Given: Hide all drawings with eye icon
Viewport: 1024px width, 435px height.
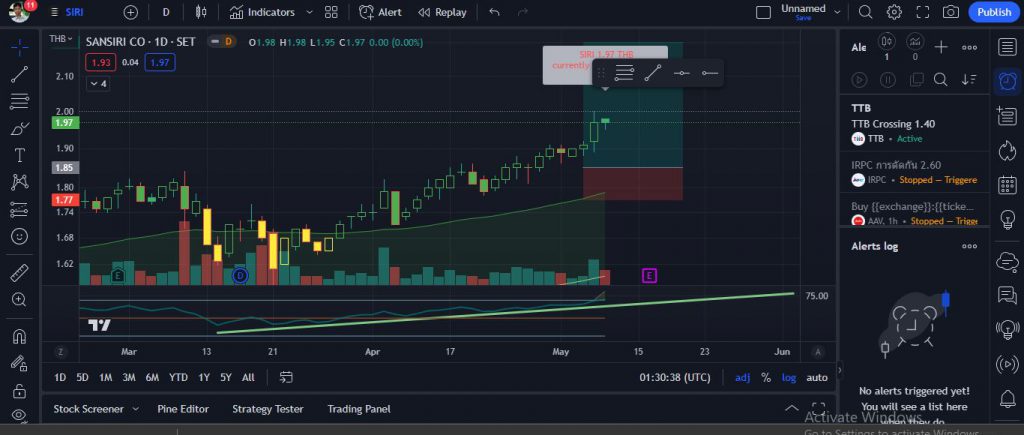Looking at the screenshot, I should click(x=20, y=414).
